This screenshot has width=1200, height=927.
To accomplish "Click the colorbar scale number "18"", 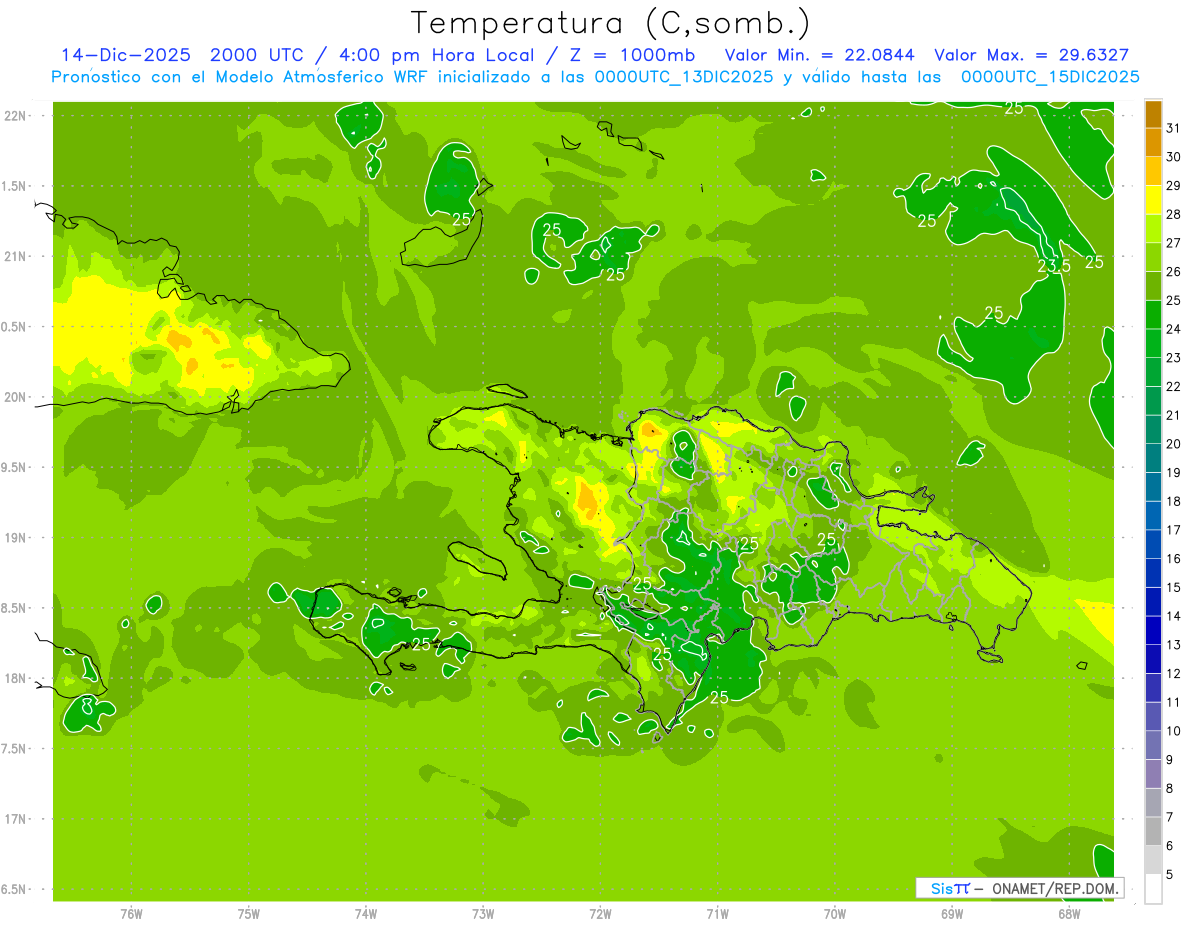I will click(1174, 501).
